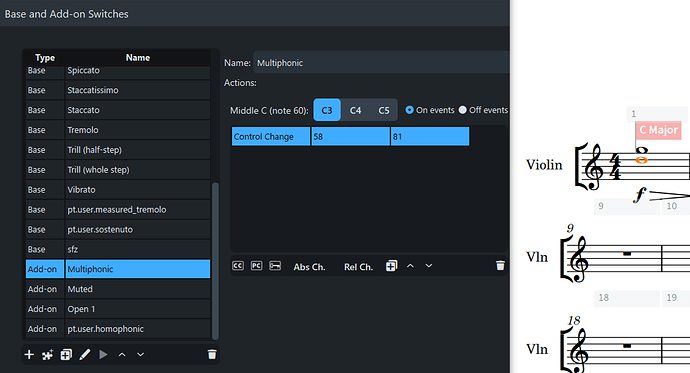Select the pt.user.measured_tremolo row
The width and height of the screenshot is (690, 373).
118,209
